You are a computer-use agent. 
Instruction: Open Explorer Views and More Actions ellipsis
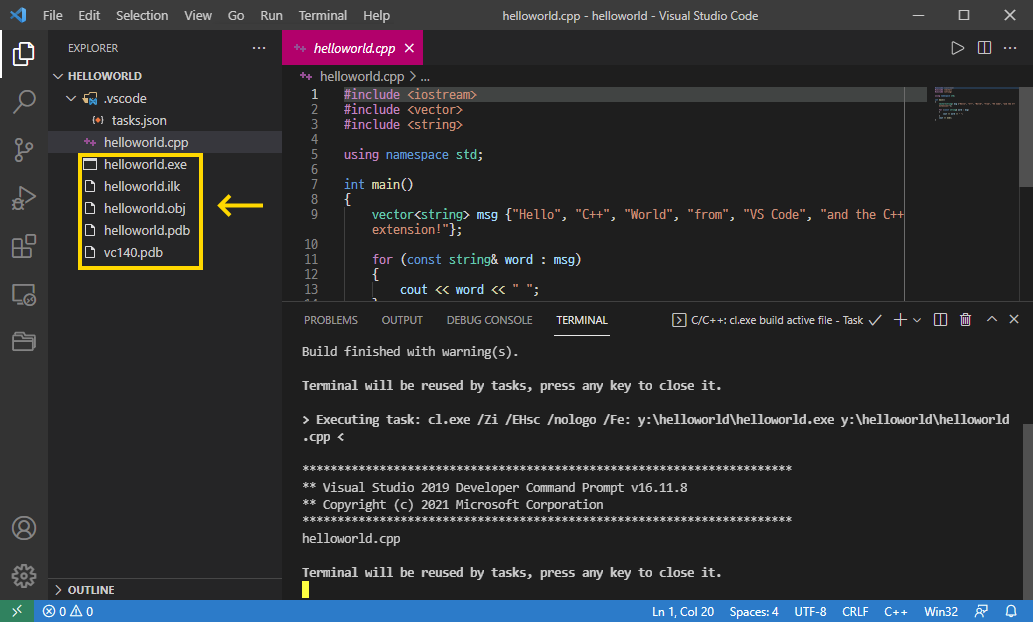(259, 48)
